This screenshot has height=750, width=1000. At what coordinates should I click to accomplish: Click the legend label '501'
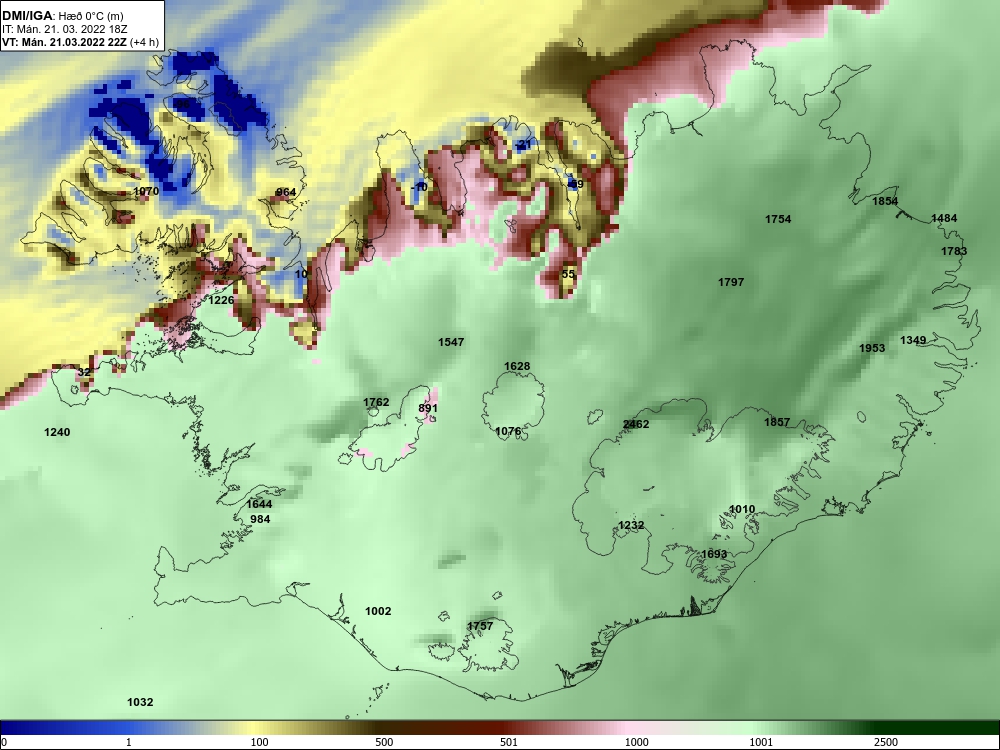(x=508, y=742)
